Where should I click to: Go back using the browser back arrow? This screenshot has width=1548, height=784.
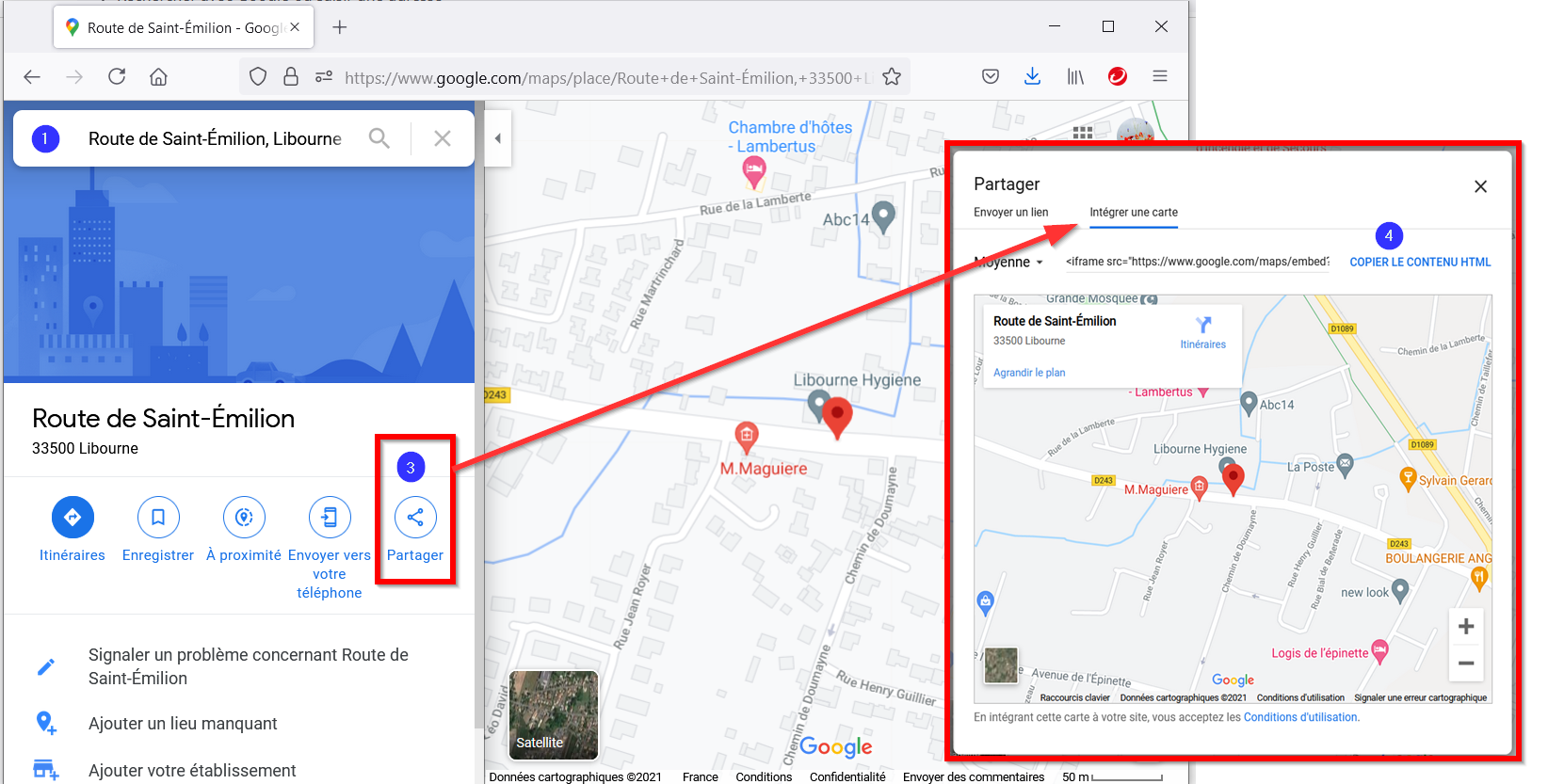[x=32, y=77]
